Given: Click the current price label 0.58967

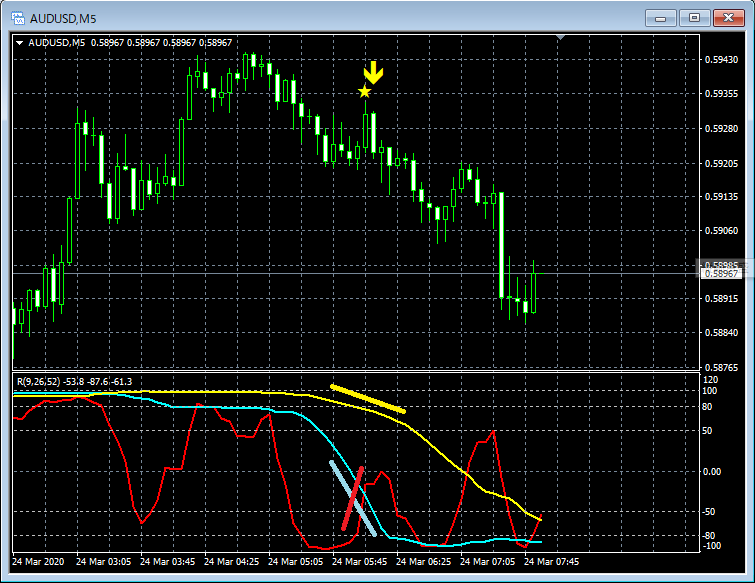Looking at the screenshot, I should pos(721,273).
